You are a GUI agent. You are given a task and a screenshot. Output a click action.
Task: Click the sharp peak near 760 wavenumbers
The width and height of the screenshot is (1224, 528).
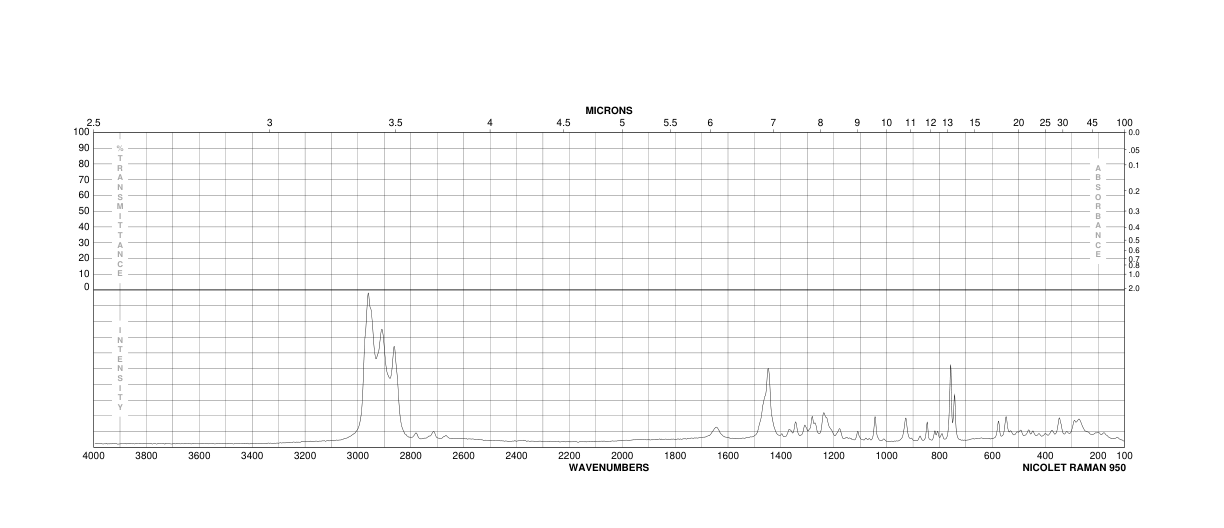pyautogui.click(x=950, y=366)
